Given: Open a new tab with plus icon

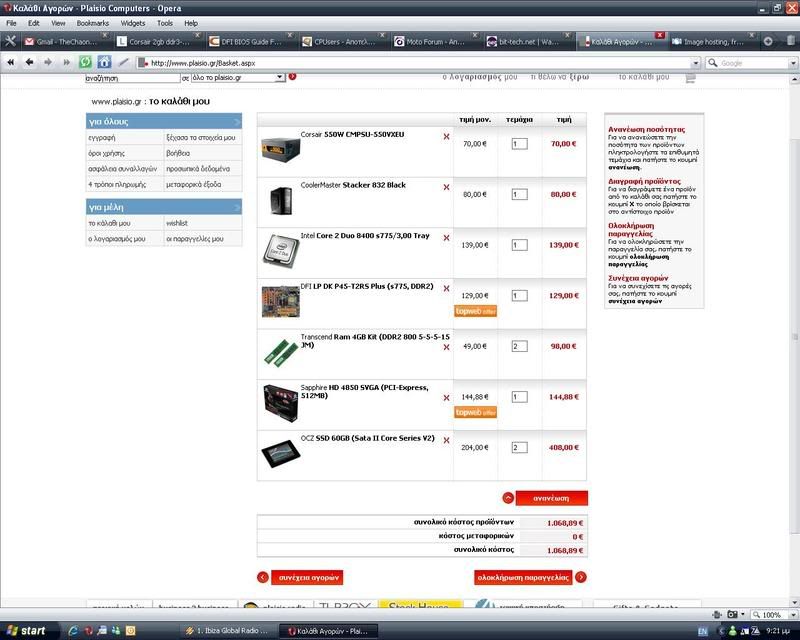Looking at the screenshot, I should [x=768, y=41].
